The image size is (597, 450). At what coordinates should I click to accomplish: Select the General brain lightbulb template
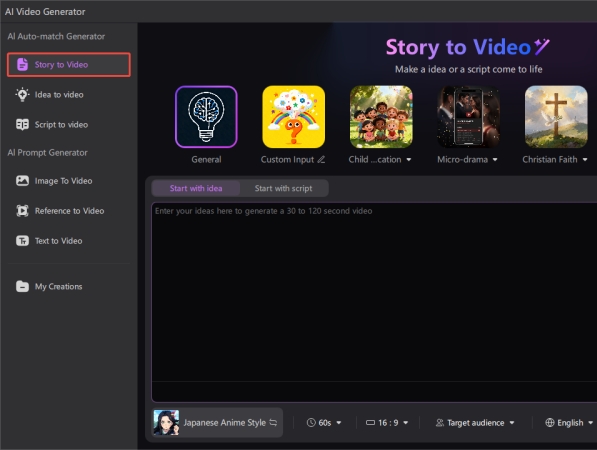point(206,116)
